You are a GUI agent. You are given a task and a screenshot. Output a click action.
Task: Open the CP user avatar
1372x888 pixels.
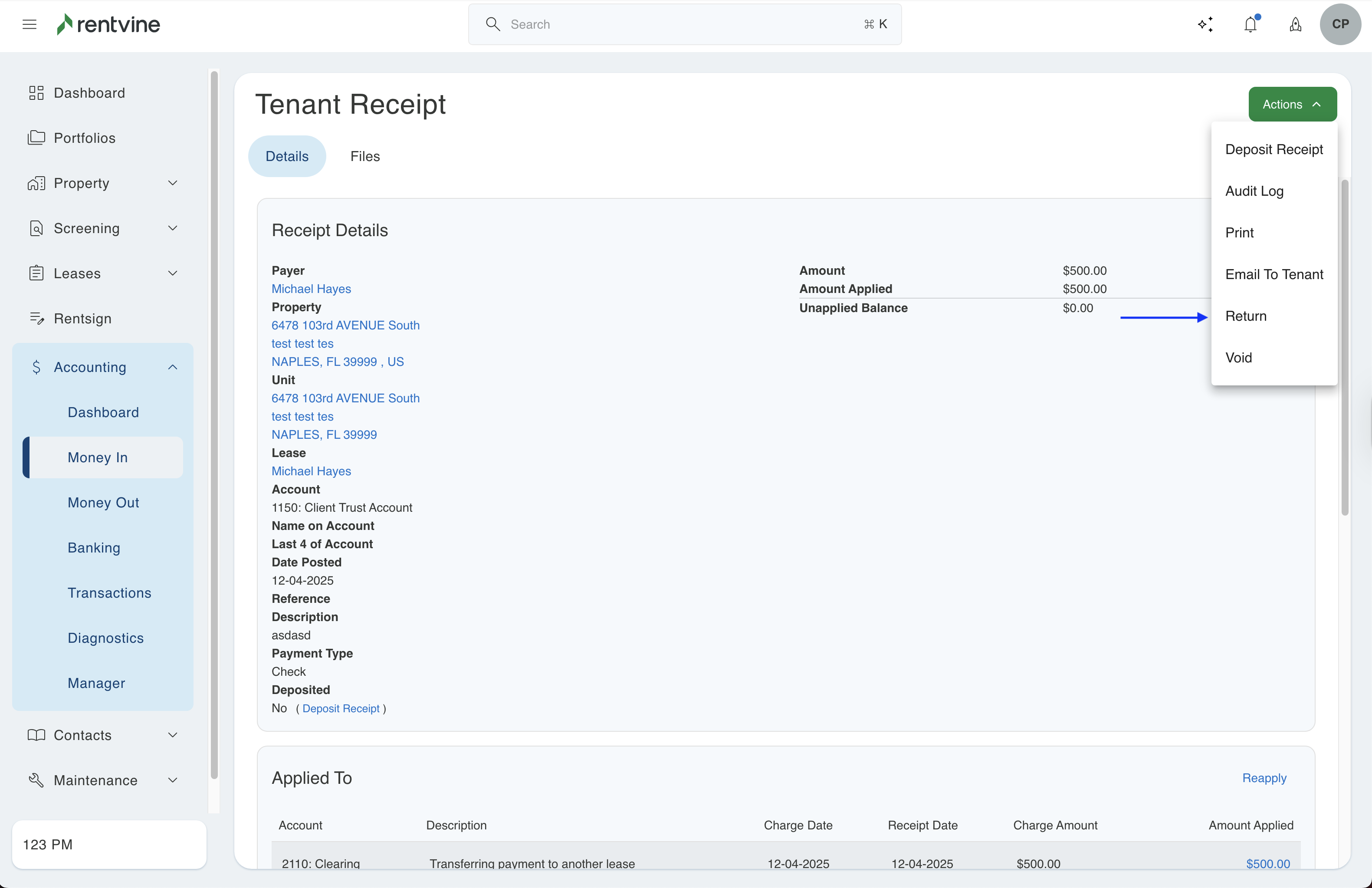[x=1340, y=24]
